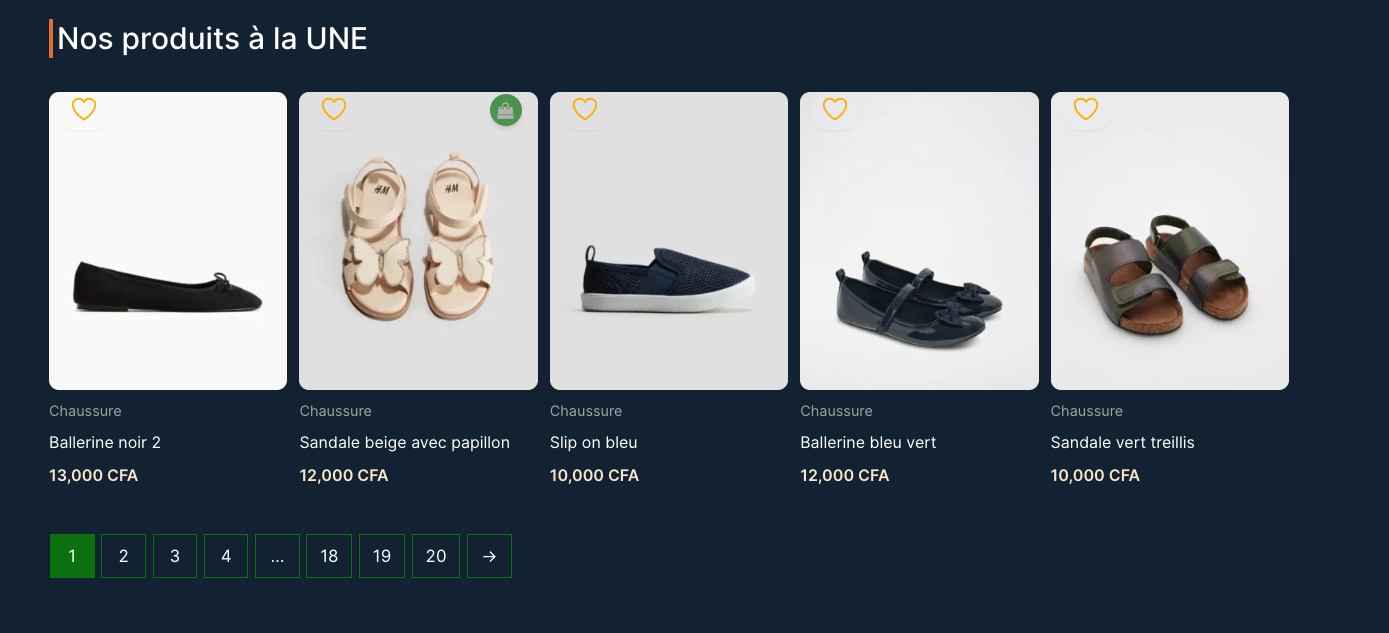The height and width of the screenshot is (633, 1389).
Task: Toggle heart icon on Ballerine bleu vert
Action: (x=835, y=109)
